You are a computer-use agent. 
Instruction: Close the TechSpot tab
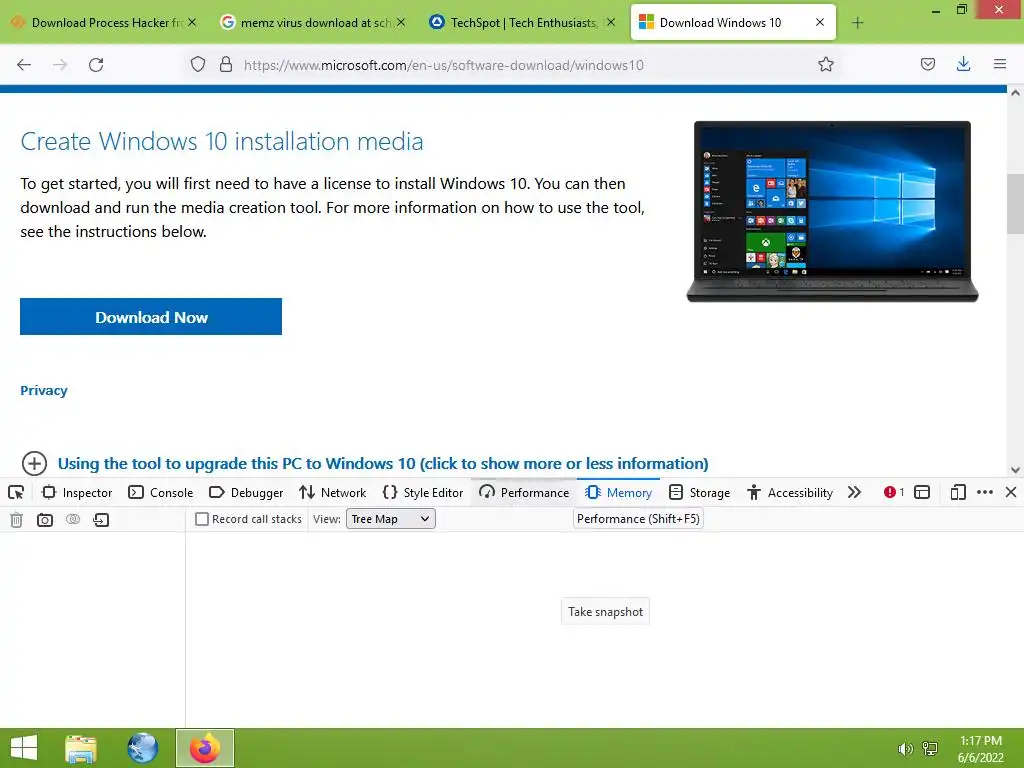(x=611, y=22)
